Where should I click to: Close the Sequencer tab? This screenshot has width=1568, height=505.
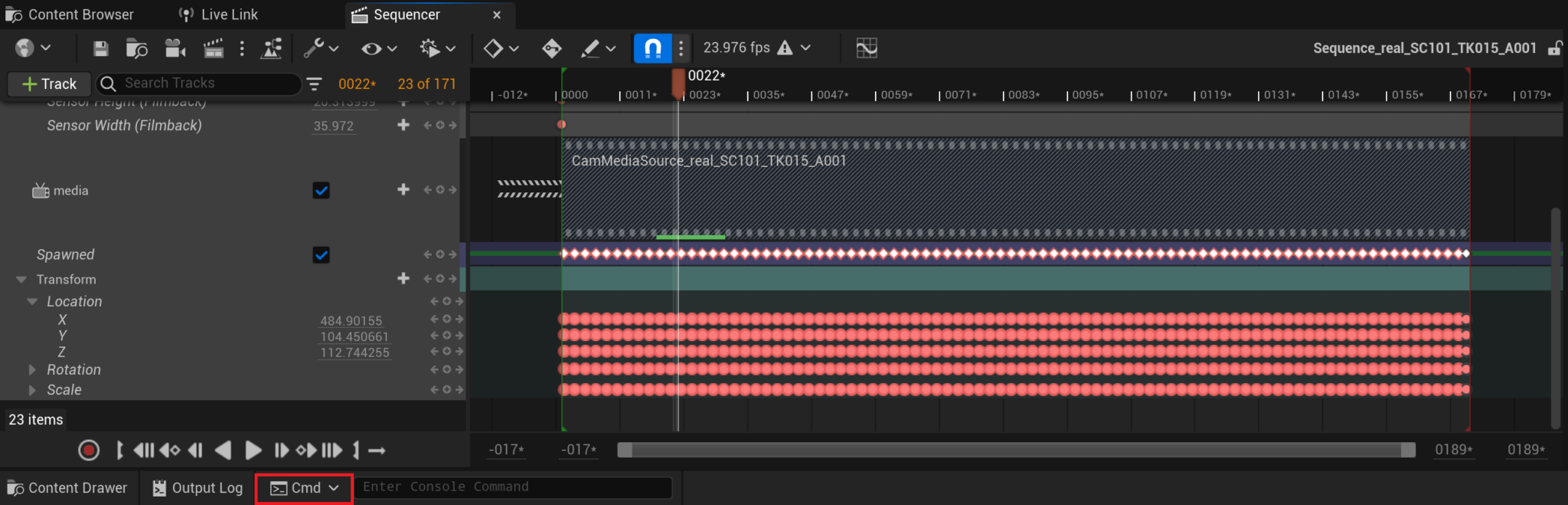point(497,15)
